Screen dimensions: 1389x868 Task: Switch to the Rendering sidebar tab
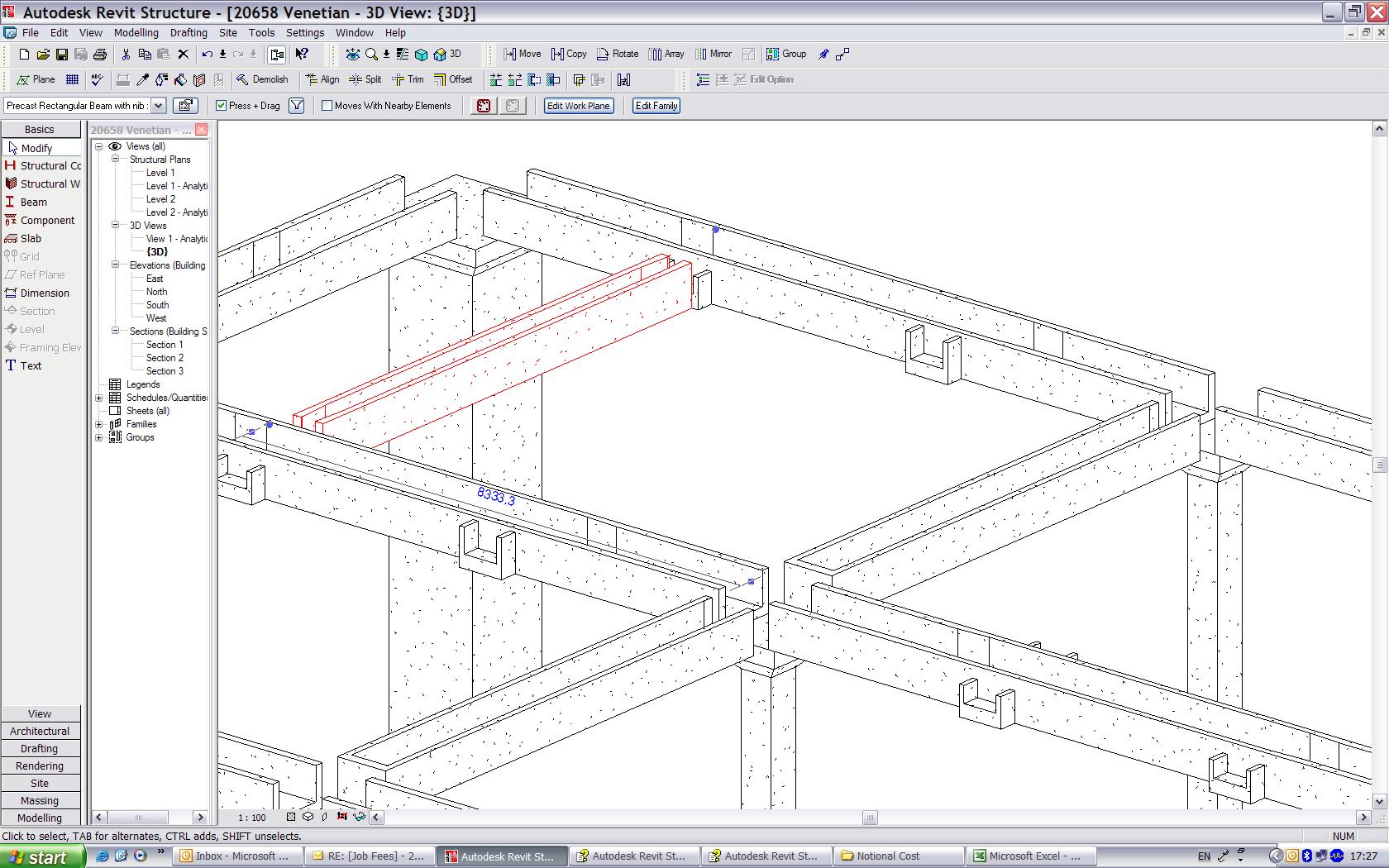40,765
